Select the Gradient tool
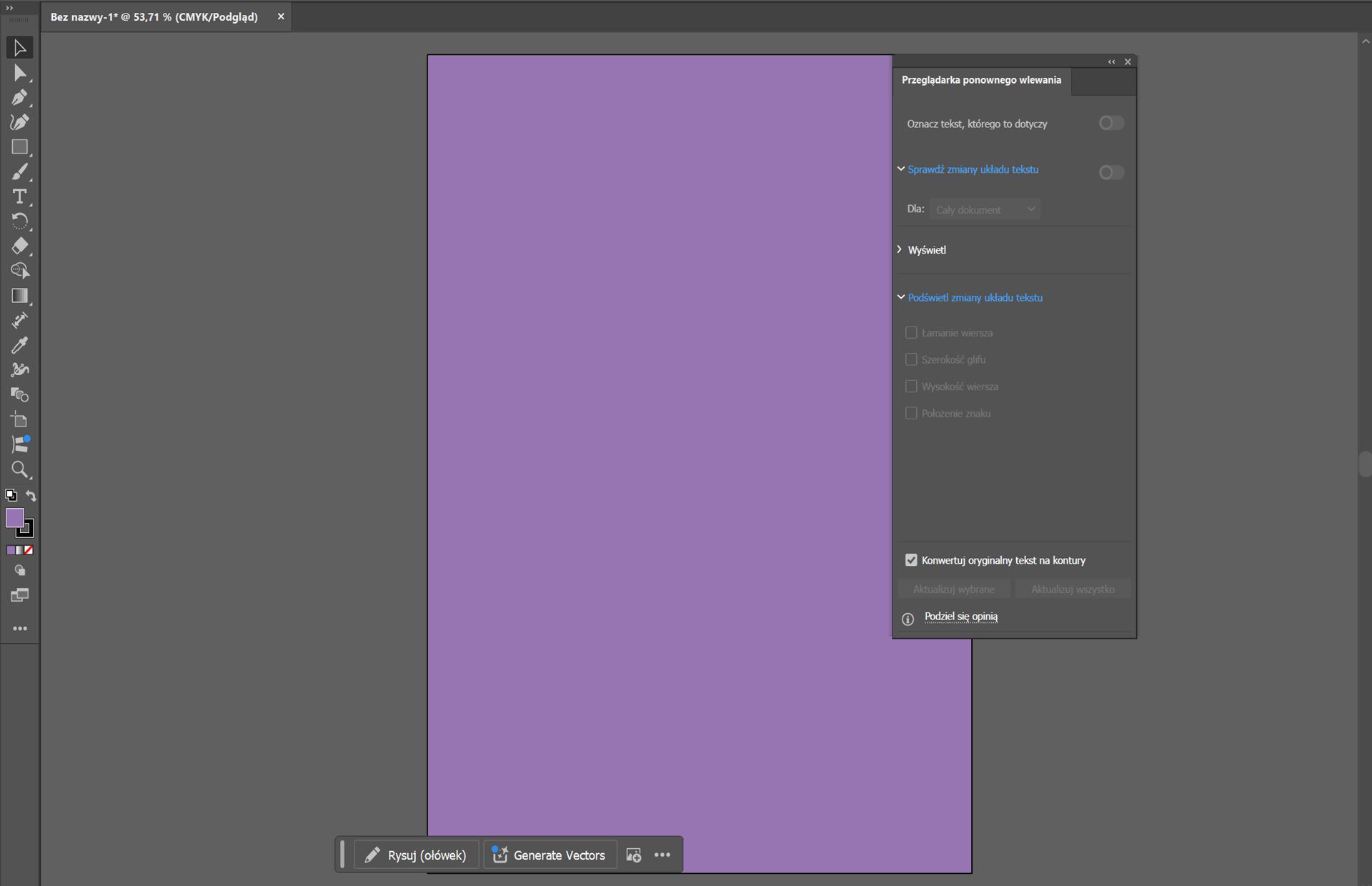Image resolution: width=1372 pixels, height=886 pixels. [x=19, y=296]
